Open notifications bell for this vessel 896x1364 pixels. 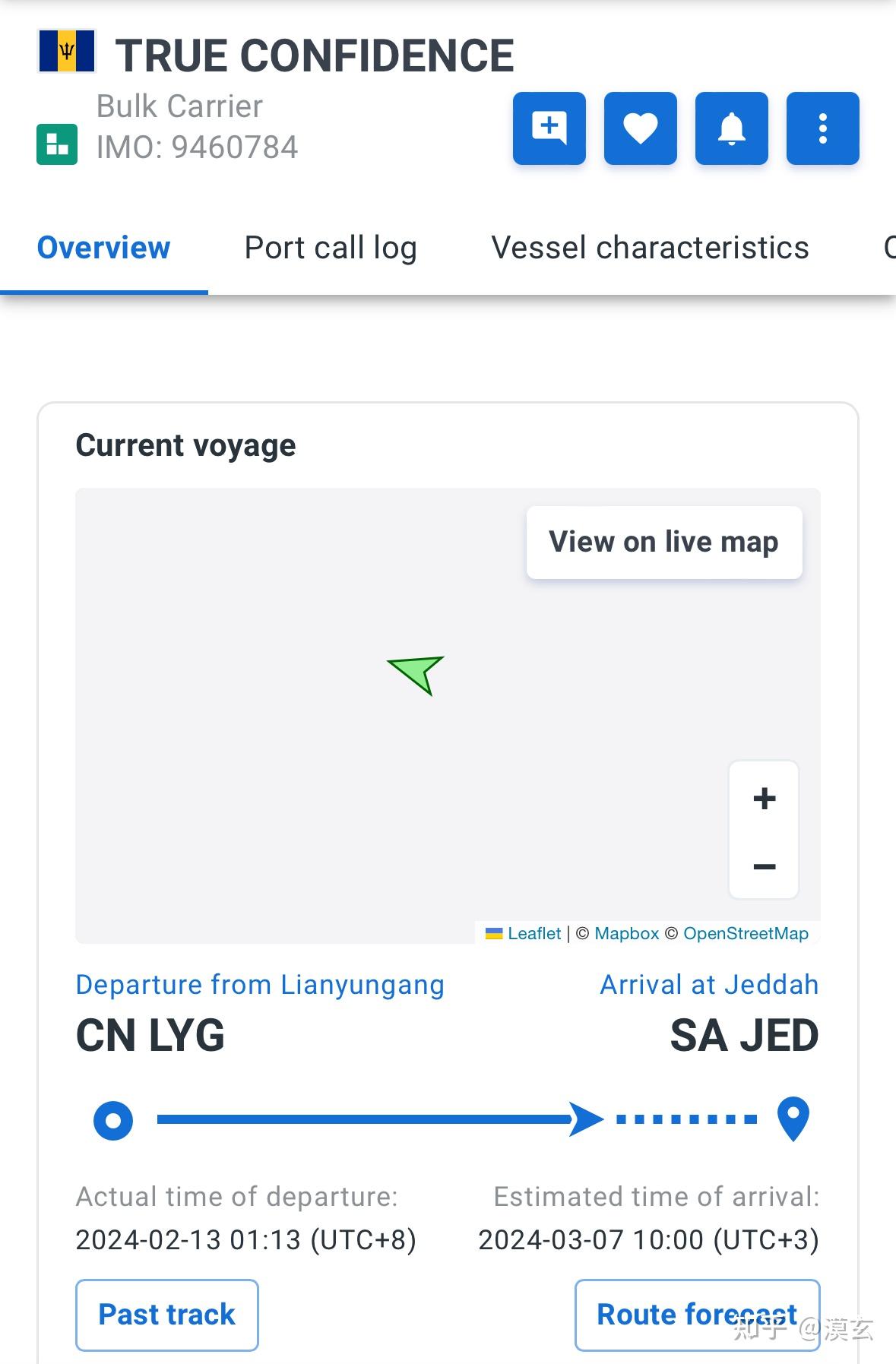click(731, 128)
